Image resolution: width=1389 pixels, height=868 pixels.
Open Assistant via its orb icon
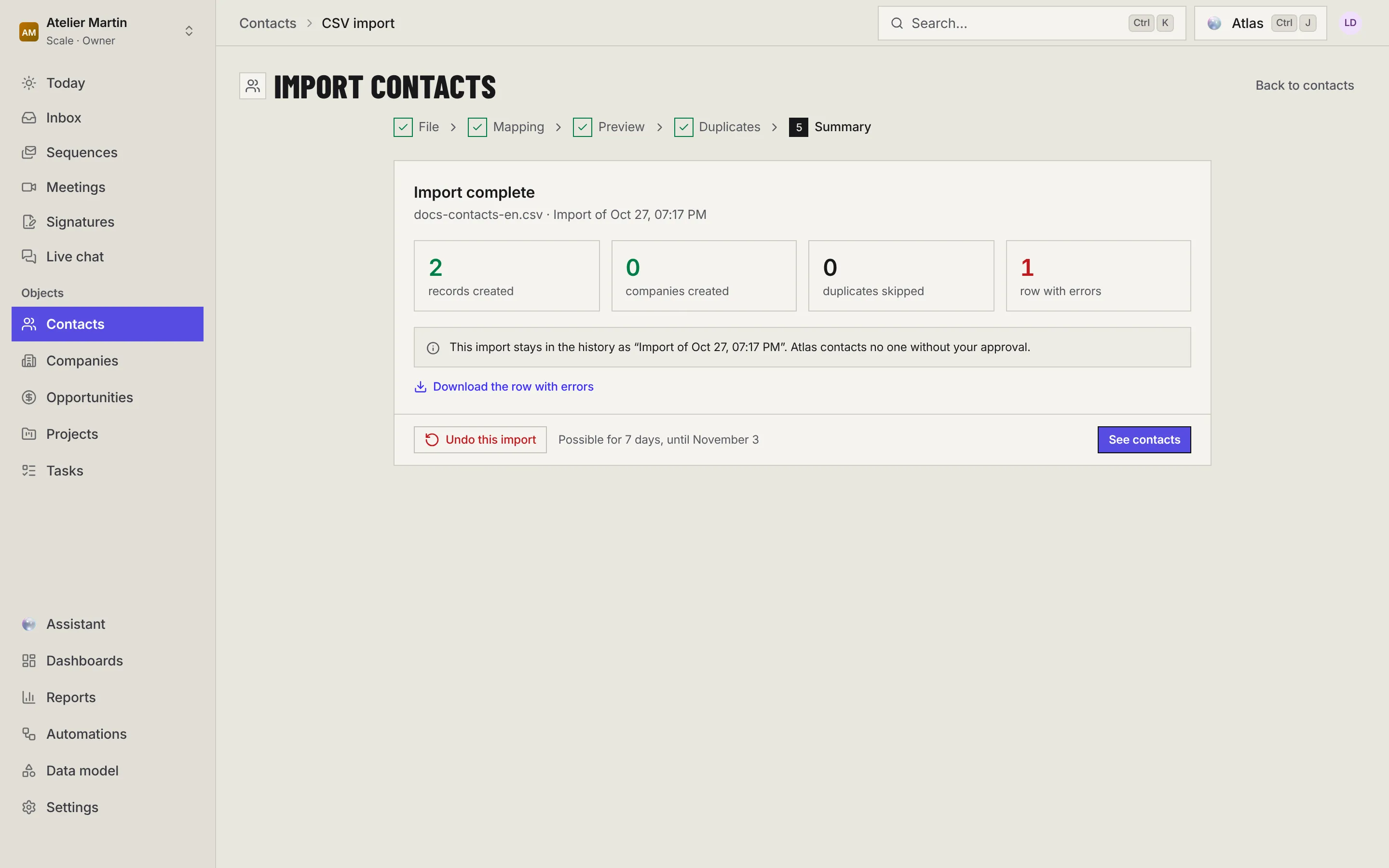pos(29,624)
